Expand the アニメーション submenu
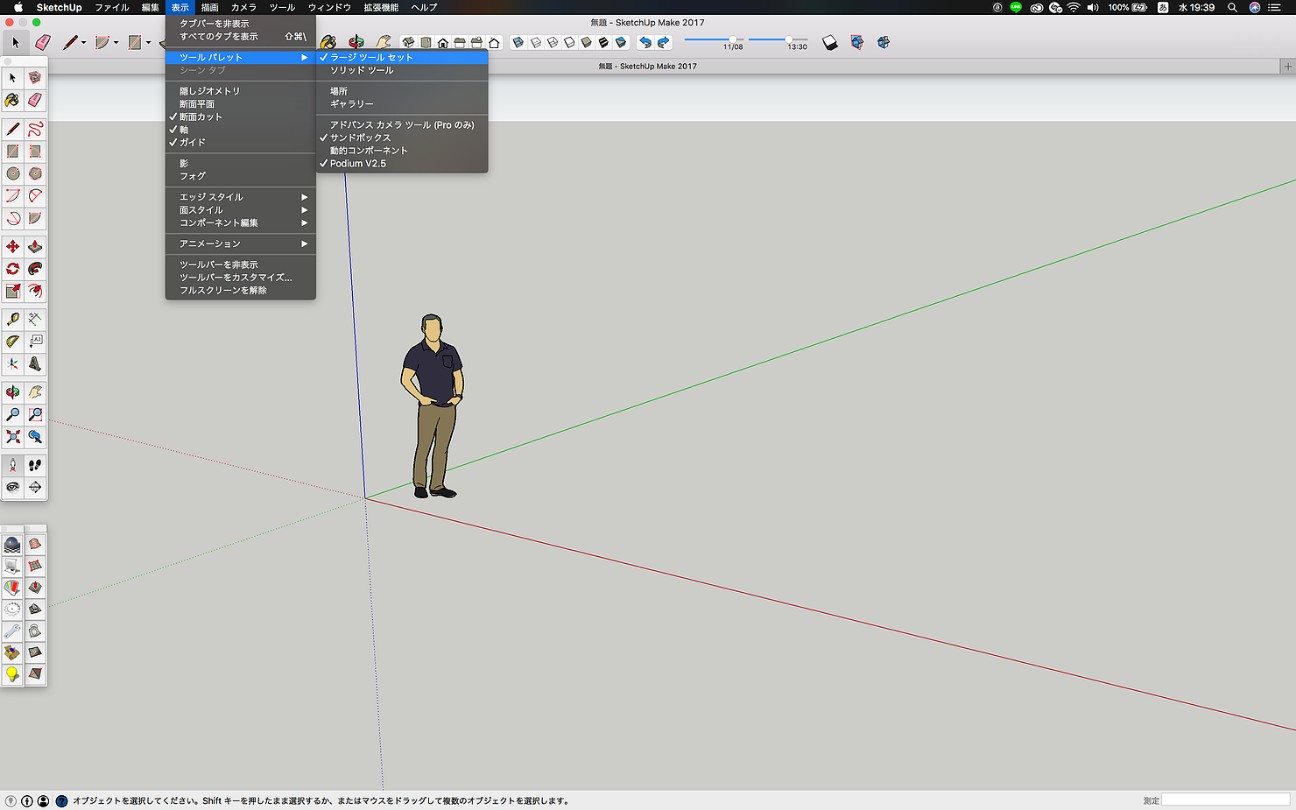 click(240, 244)
